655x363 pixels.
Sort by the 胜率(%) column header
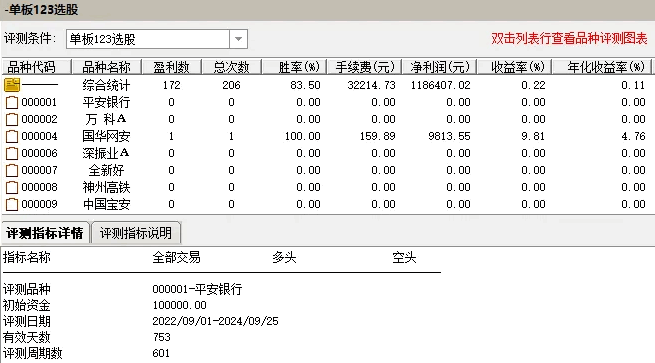click(x=294, y=67)
